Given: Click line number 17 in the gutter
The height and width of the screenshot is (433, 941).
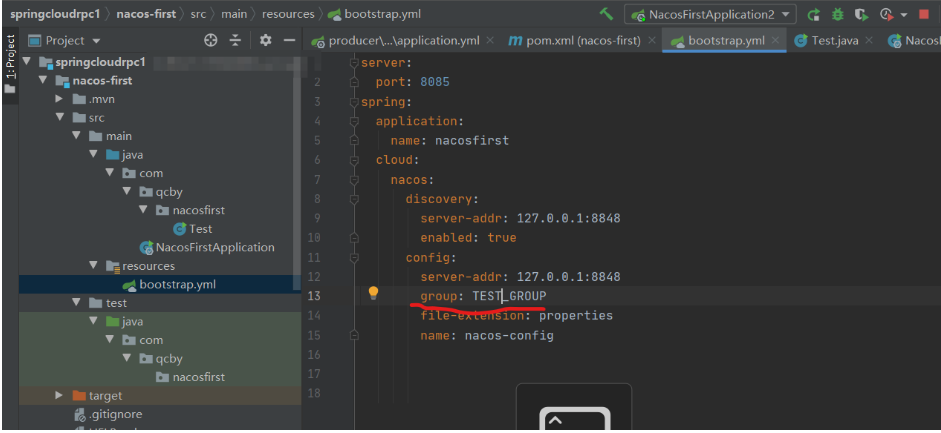Looking at the screenshot, I should pyautogui.click(x=316, y=374).
